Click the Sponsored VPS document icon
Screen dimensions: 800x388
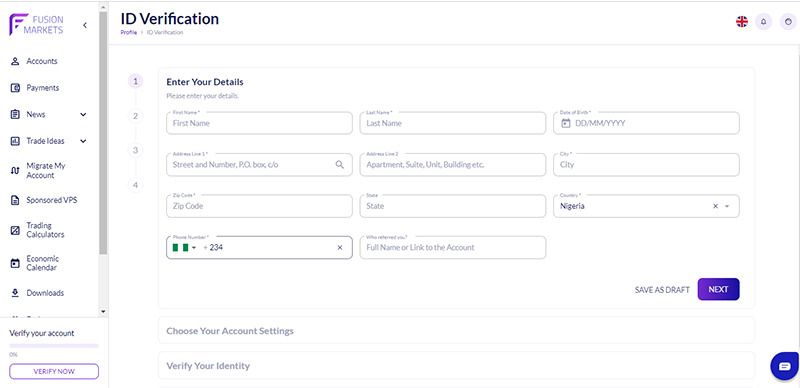[15, 200]
